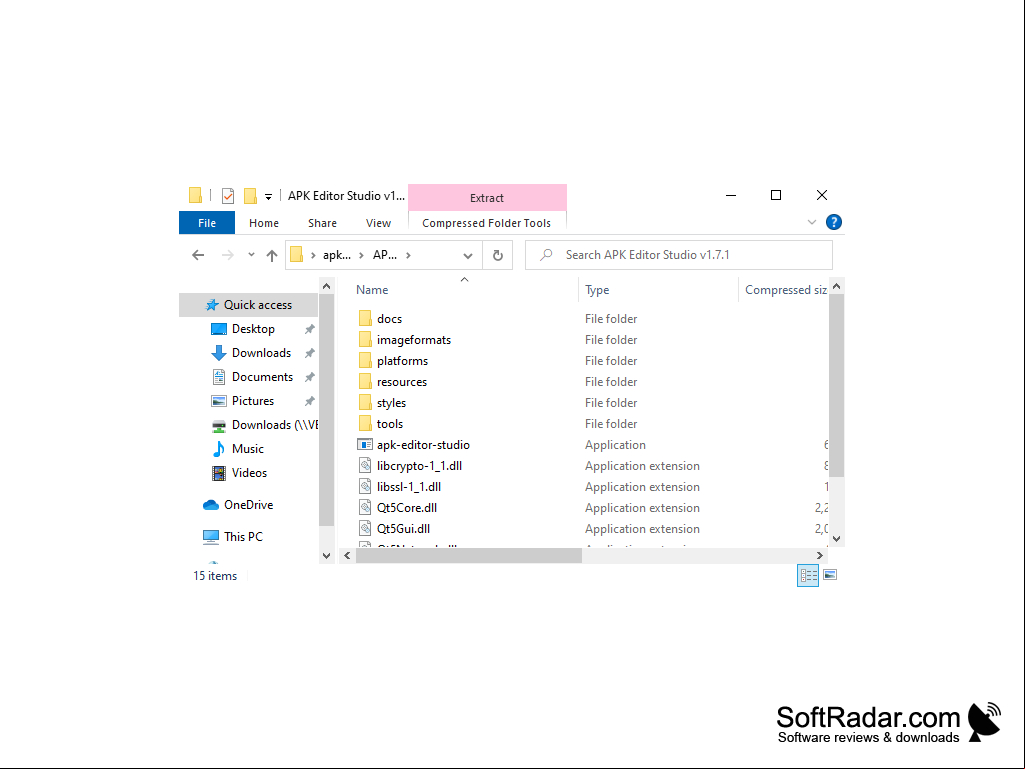Image resolution: width=1025 pixels, height=769 pixels.
Task: Open the Recent locations dropdown arrow
Action: point(251,255)
